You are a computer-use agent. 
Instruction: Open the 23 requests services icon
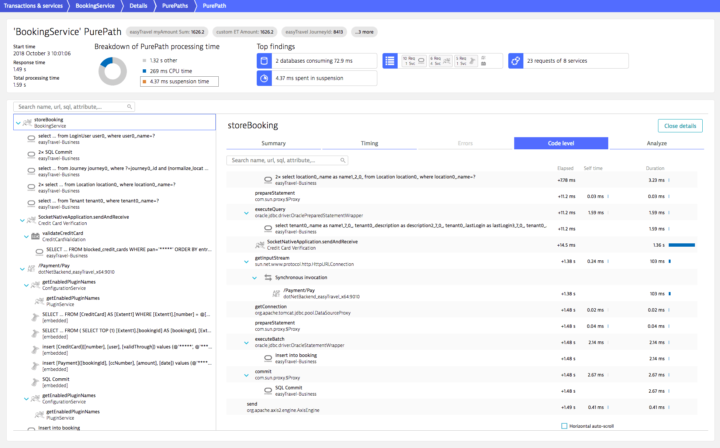click(x=516, y=61)
